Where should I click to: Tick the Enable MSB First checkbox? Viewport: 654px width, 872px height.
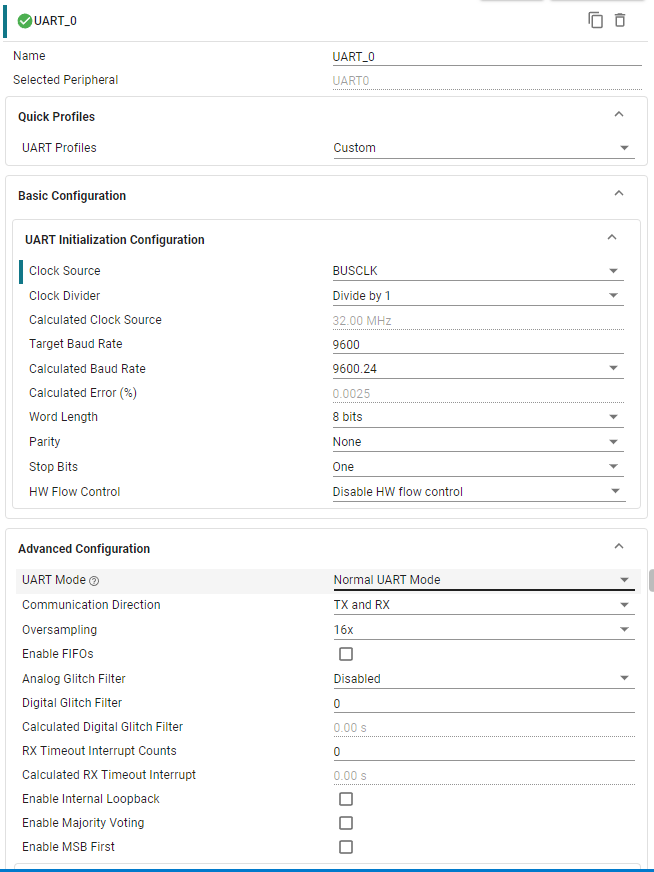346,847
